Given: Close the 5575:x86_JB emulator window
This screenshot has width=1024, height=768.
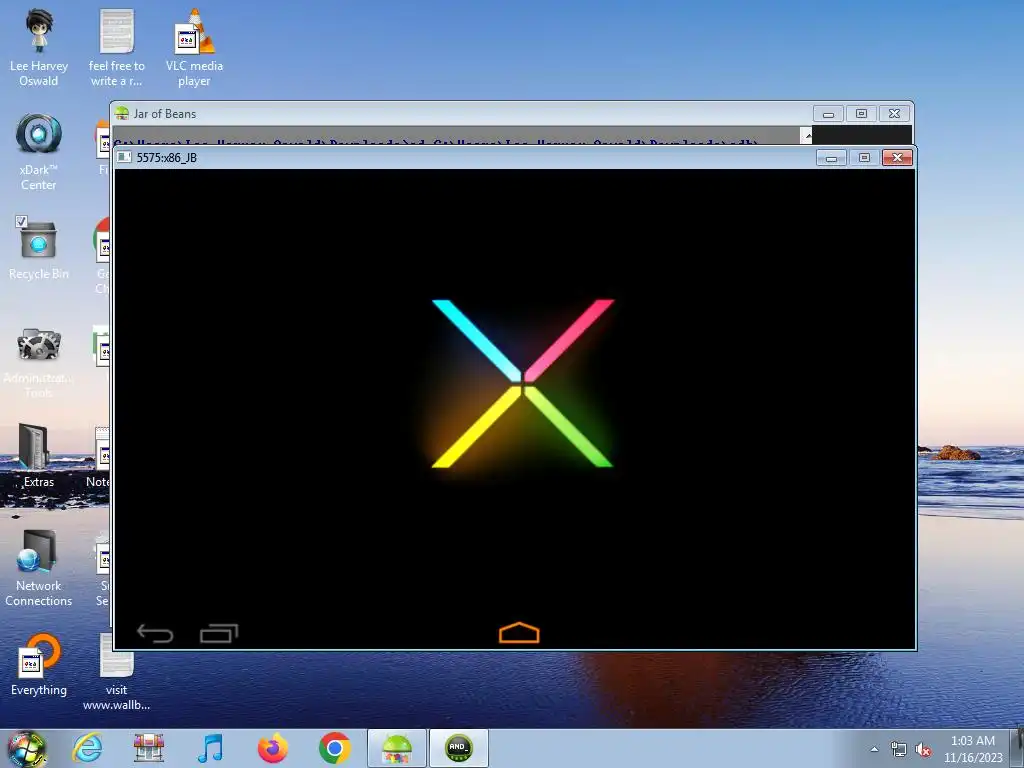Looking at the screenshot, I should pos(897,157).
